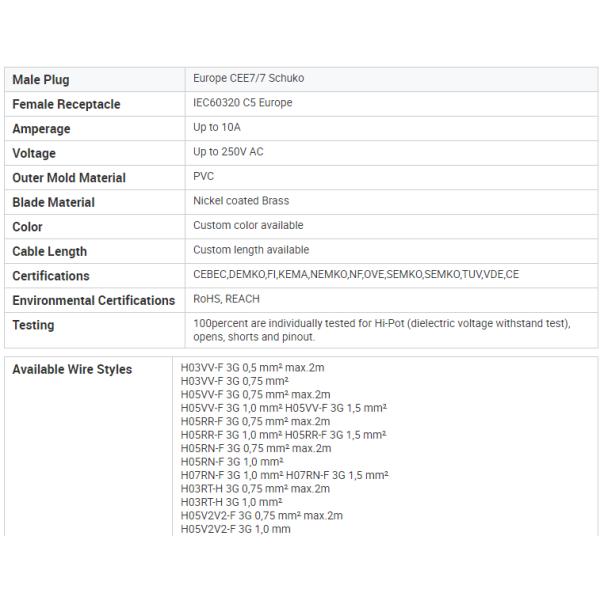Click the Voltage row label
The width and height of the screenshot is (600, 600).
[34, 154]
